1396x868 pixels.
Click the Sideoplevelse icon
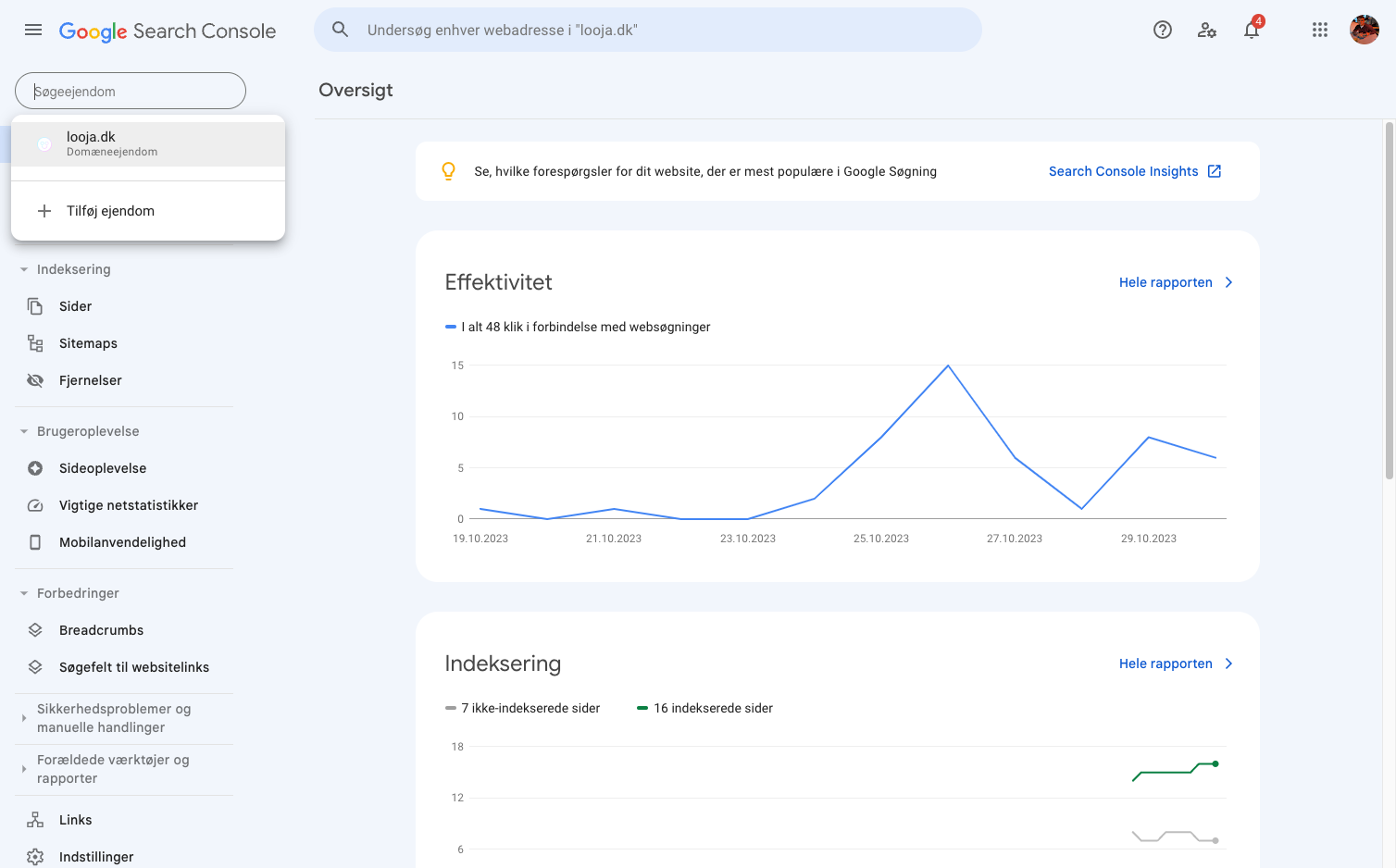(35, 468)
